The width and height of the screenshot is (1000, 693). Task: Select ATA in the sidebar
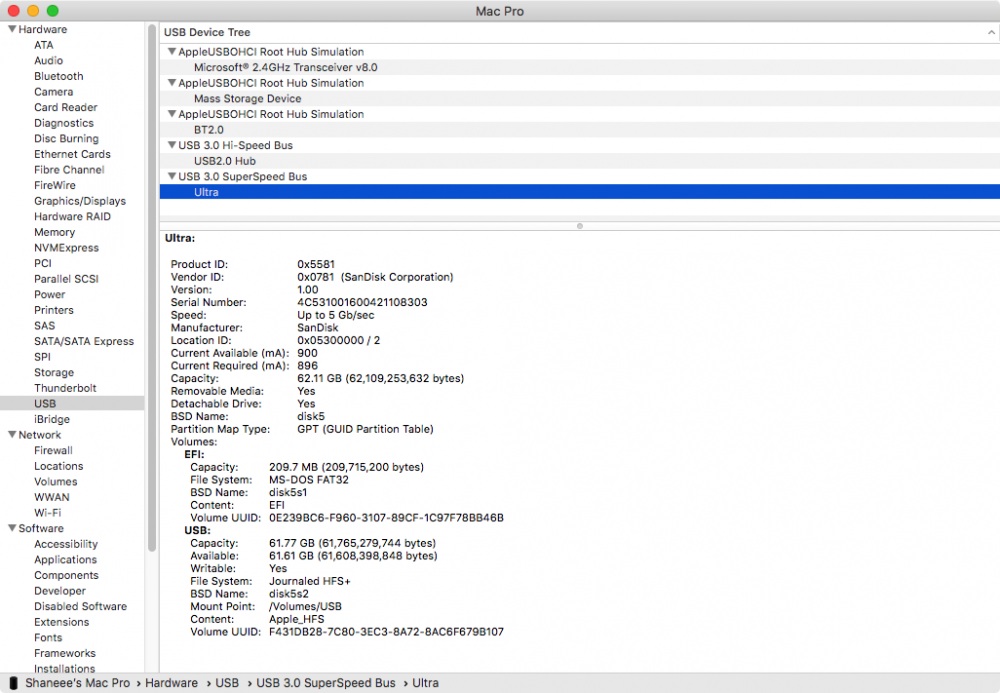[44, 45]
